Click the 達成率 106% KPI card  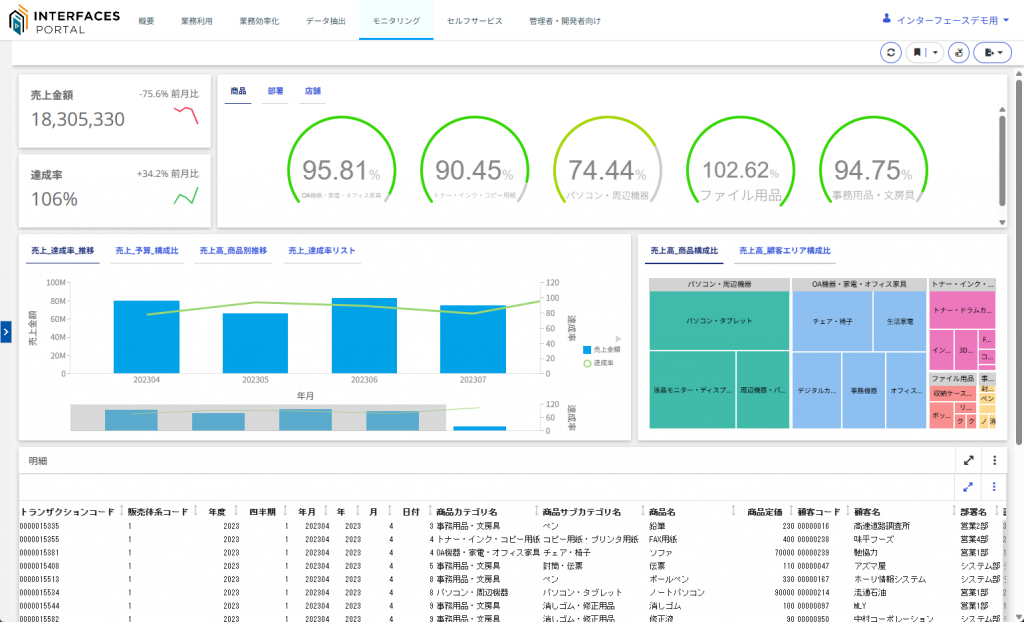[115, 191]
